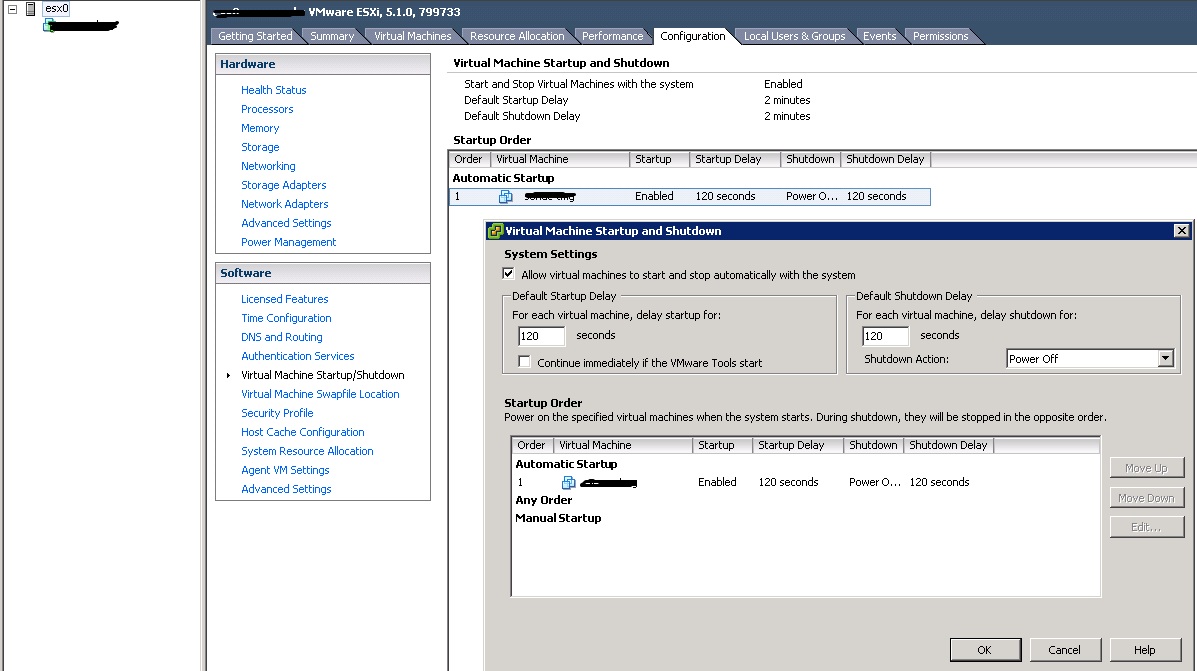Collapse the esx0 tree node
1197x671 pixels.
point(11,8)
